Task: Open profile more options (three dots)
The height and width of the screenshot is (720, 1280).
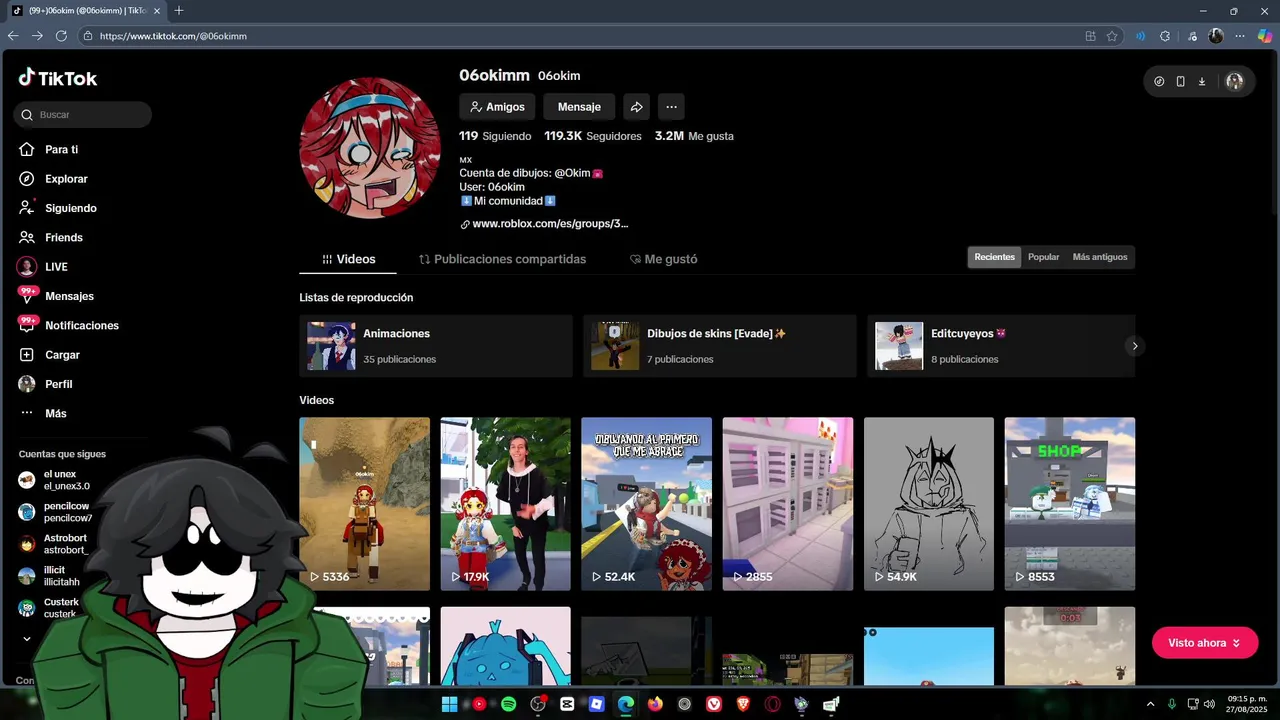Action: (x=671, y=107)
